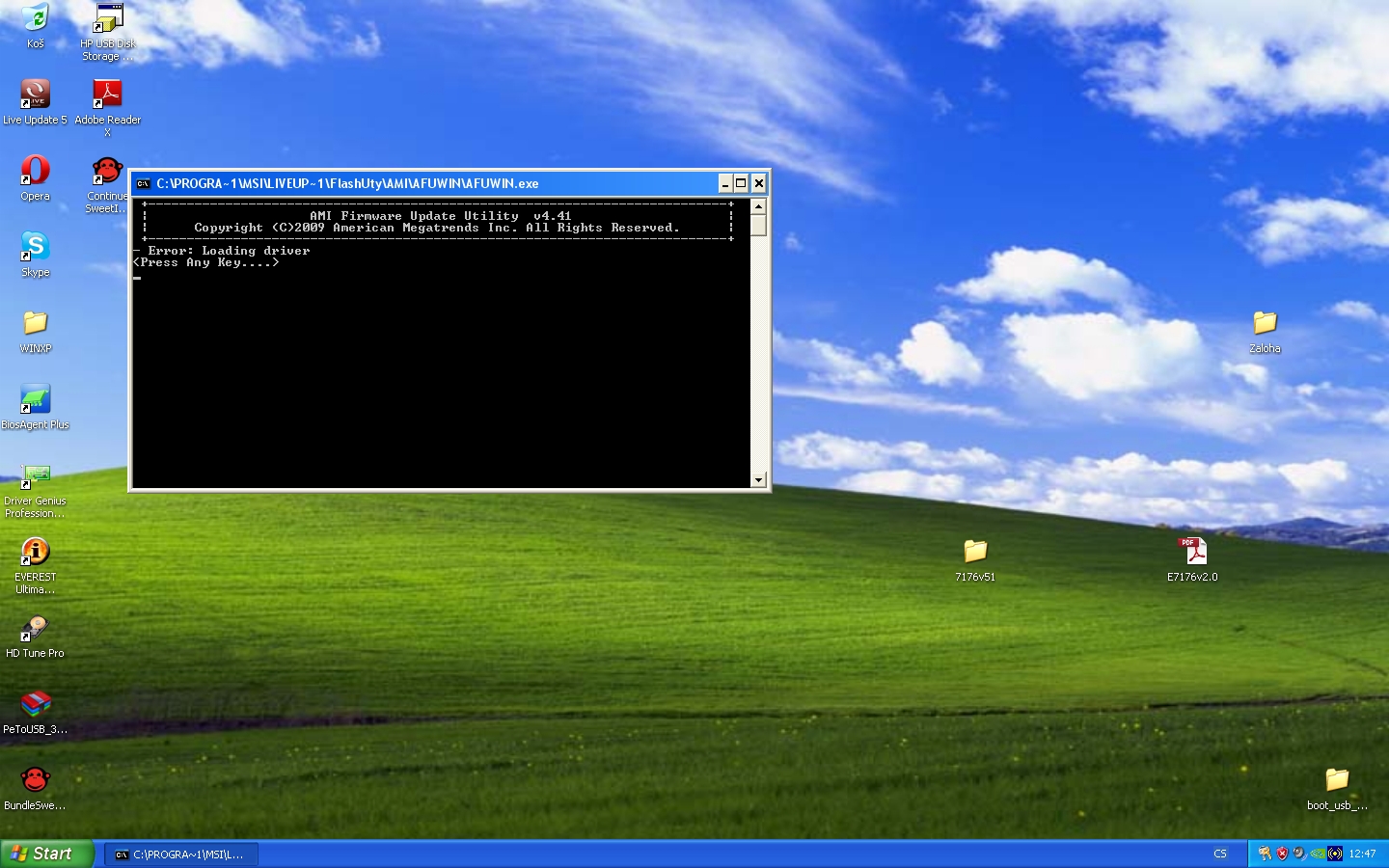
Task: Select the Live Update 5 desktop shortcut
Action: pyautogui.click(x=35, y=102)
